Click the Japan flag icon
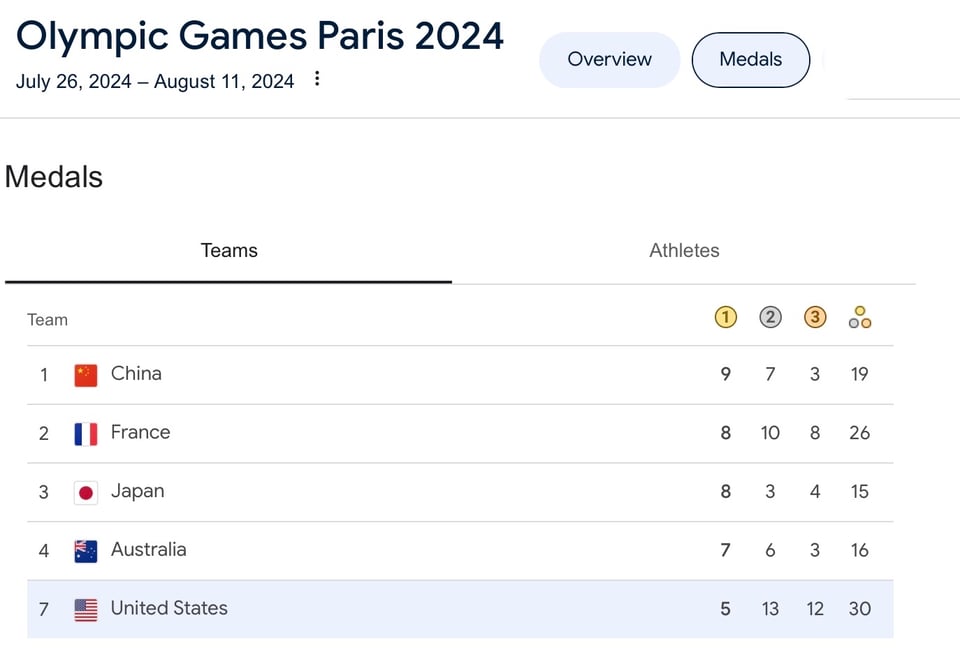Screen dimensions: 960x648 point(86,492)
